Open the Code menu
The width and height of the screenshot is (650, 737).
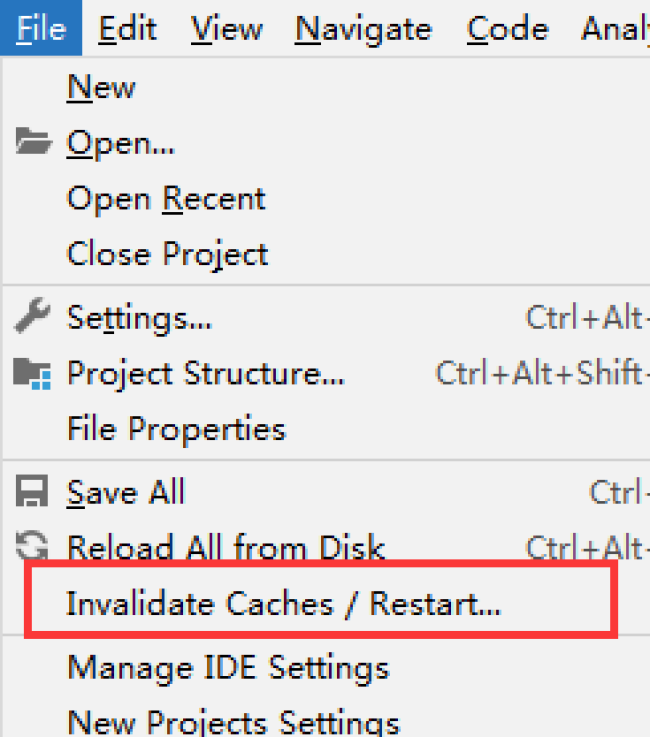click(508, 29)
